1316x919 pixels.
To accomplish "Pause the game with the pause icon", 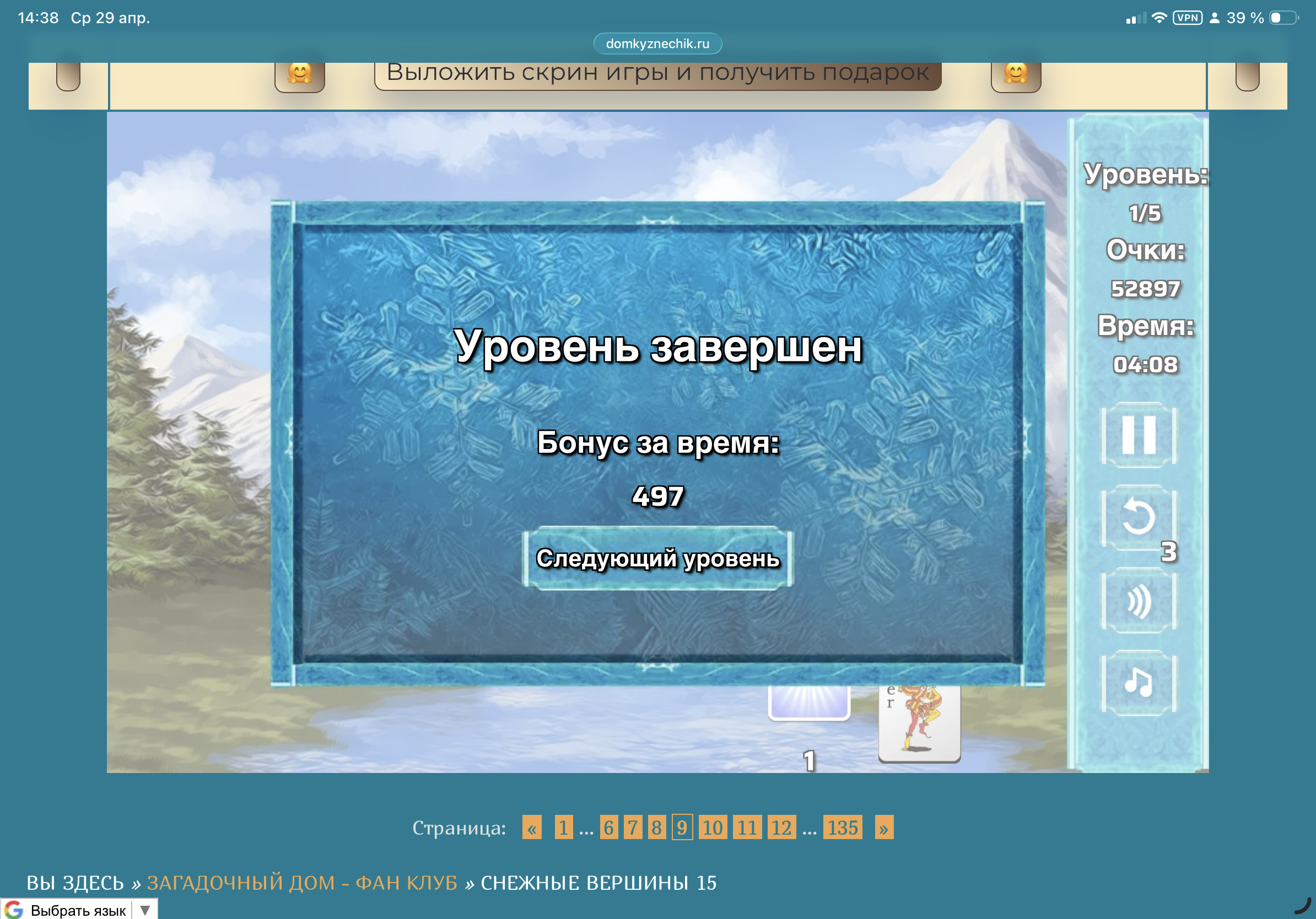I will coord(1139,435).
